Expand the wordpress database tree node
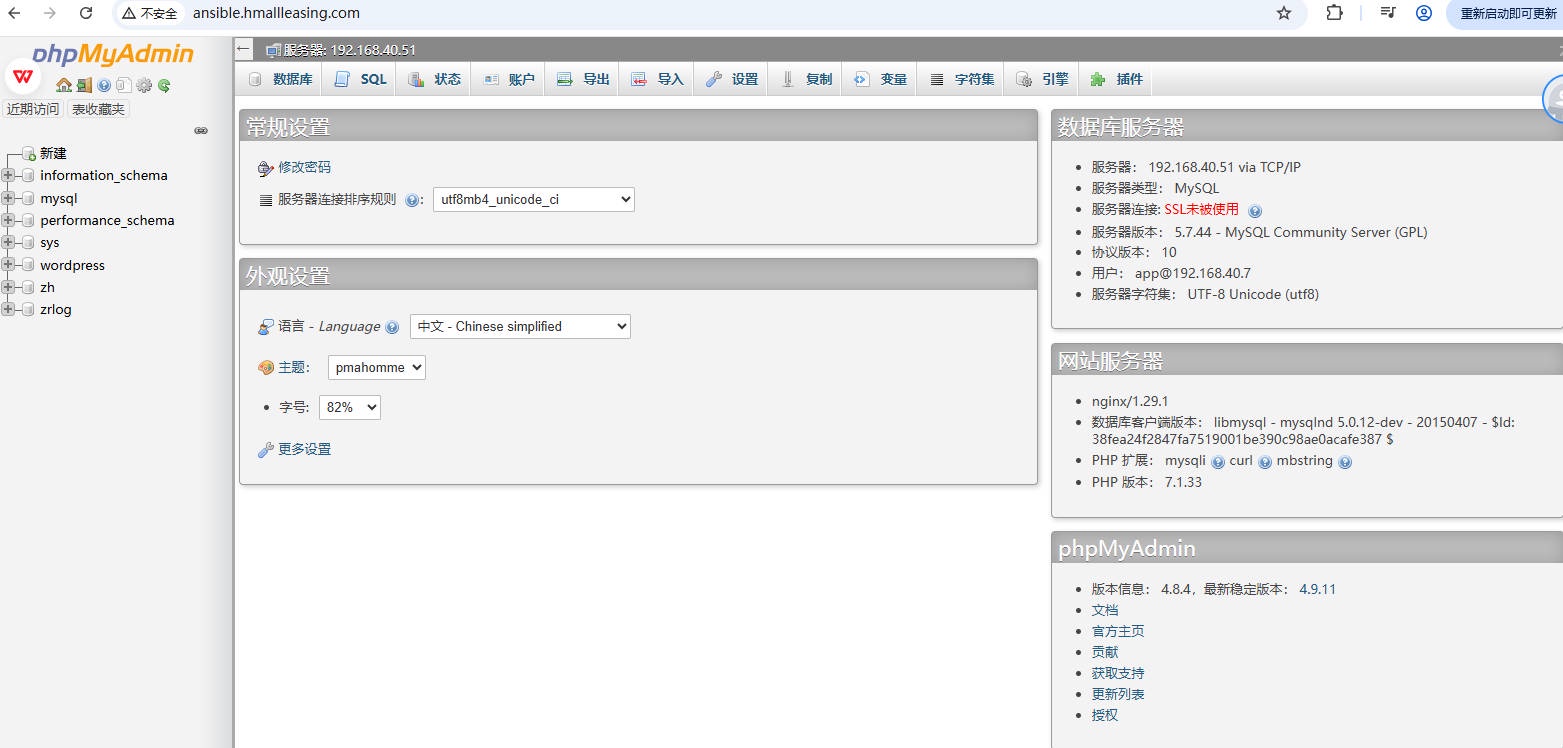The image size is (1563, 748). tap(8, 265)
